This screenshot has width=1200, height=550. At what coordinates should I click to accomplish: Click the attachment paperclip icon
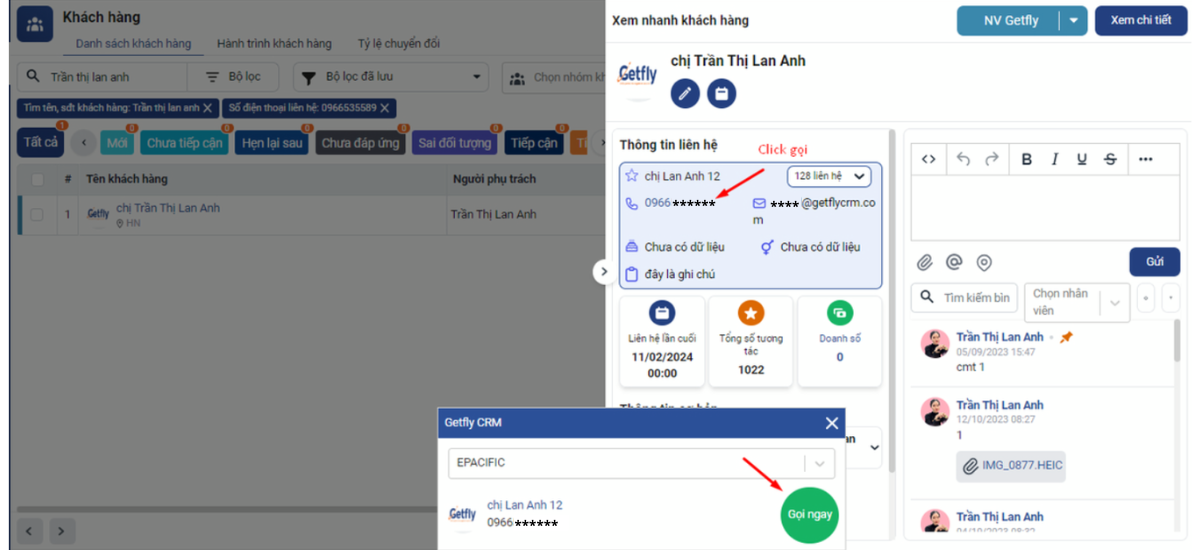(x=925, y=262)
